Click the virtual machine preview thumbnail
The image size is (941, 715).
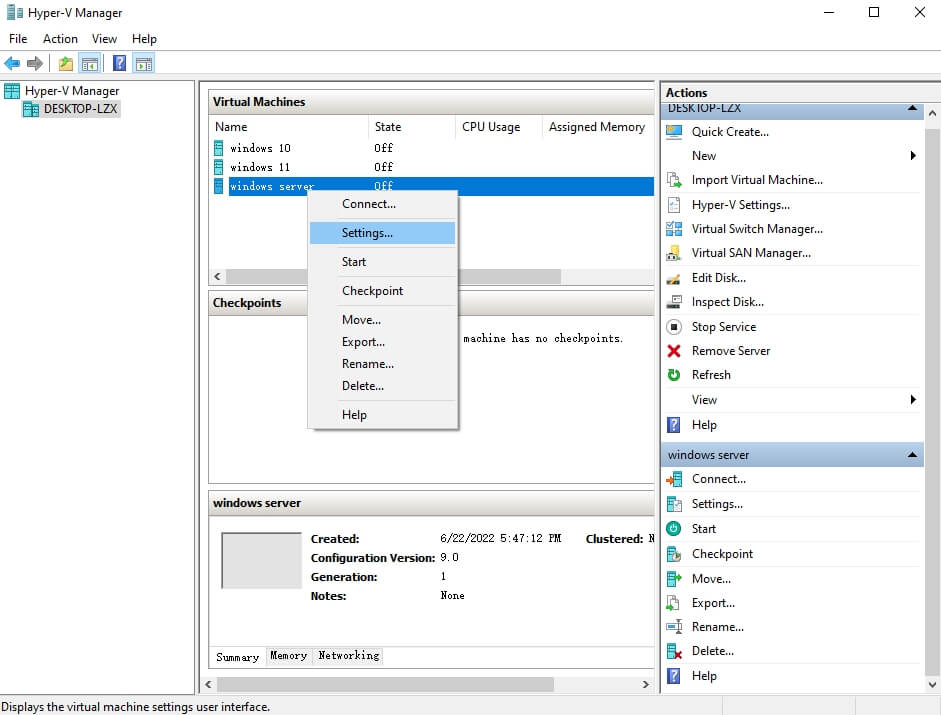262,560
